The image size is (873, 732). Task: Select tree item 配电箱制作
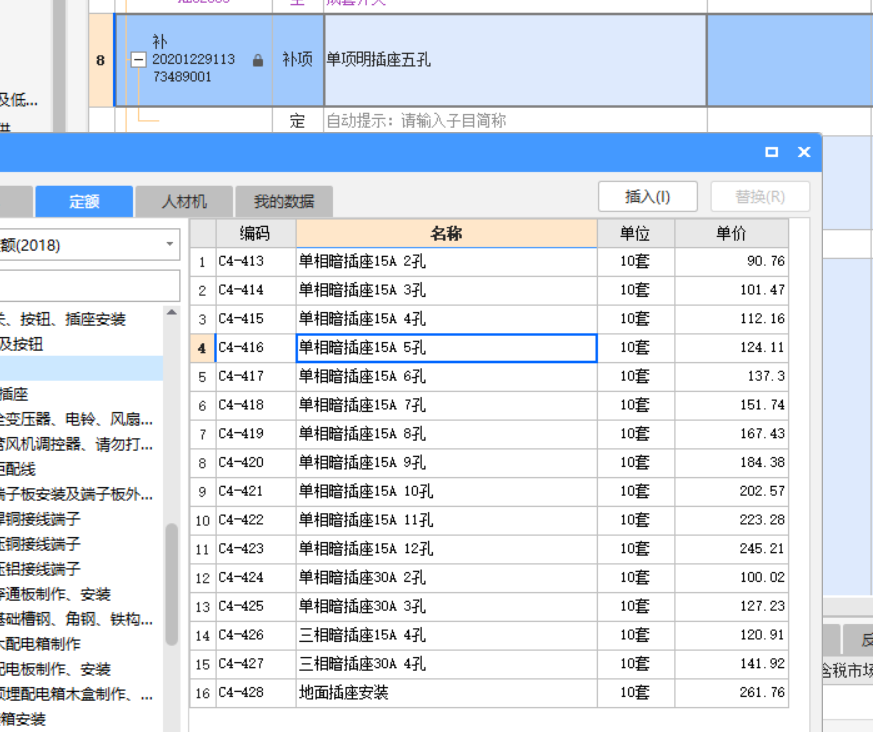tap(40, 644)
